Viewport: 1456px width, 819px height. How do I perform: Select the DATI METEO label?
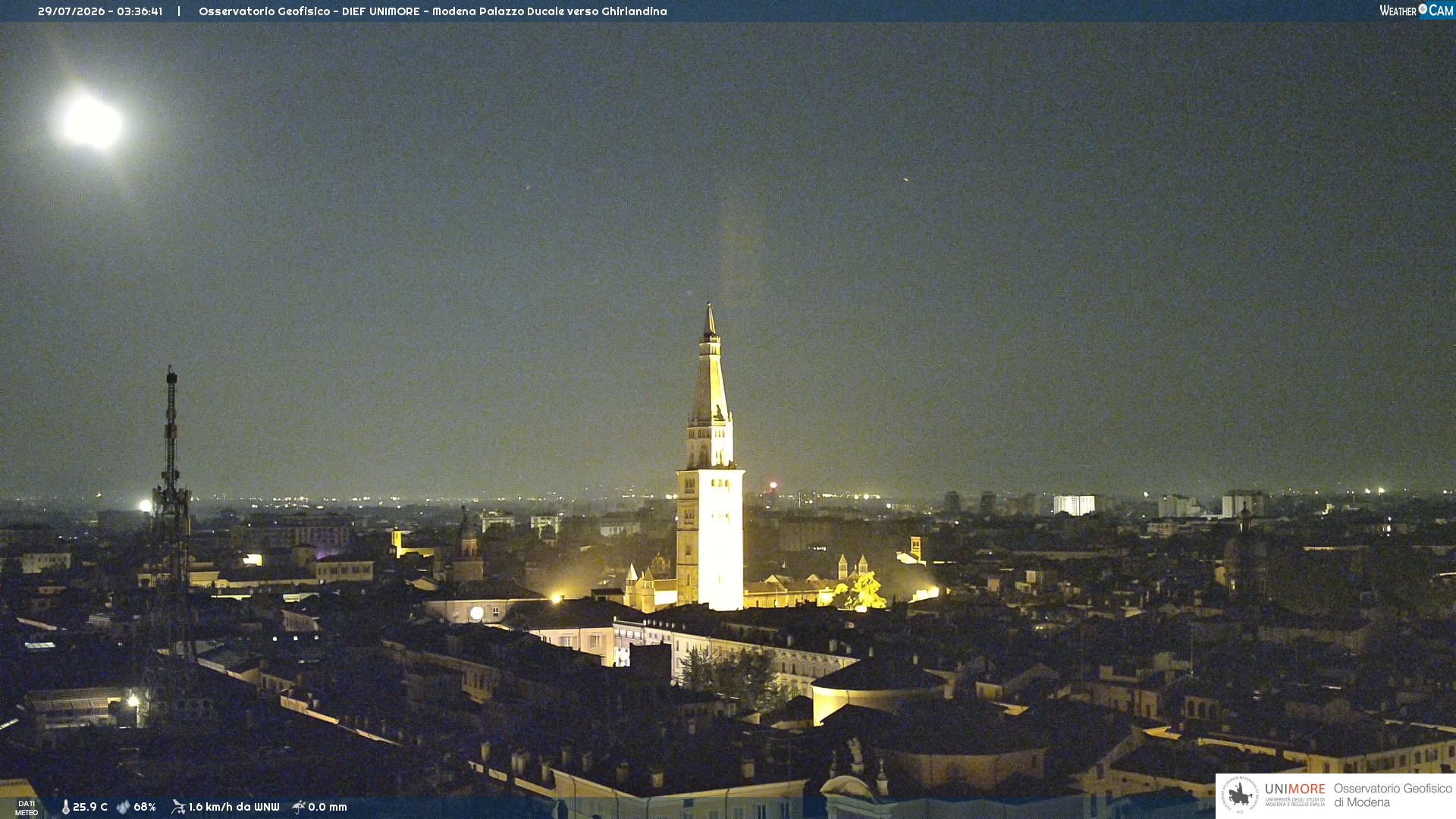[x=27, y=808]
